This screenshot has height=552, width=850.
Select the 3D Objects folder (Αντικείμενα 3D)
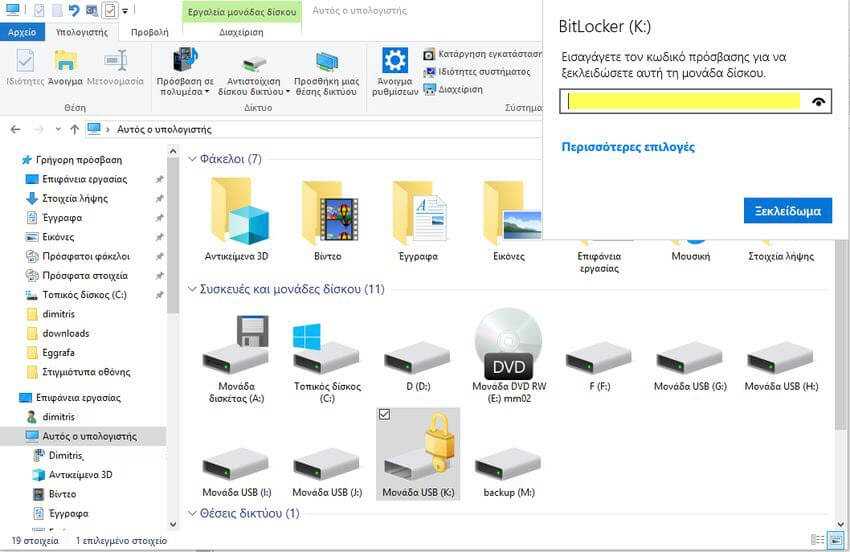pyautogui.click(x=236, y=221)
